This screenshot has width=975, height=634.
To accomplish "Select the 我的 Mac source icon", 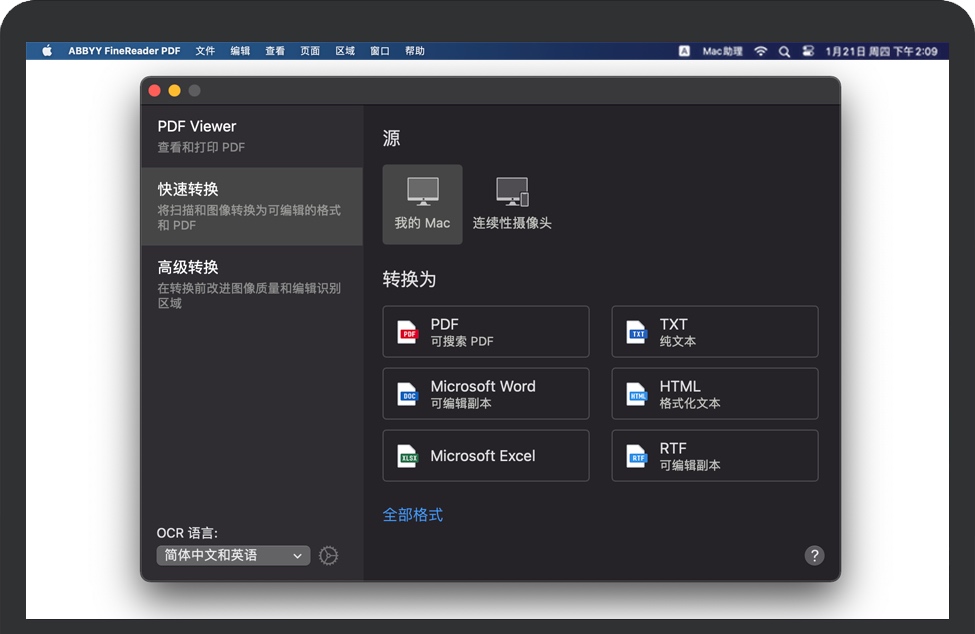I will pos(422,192).
